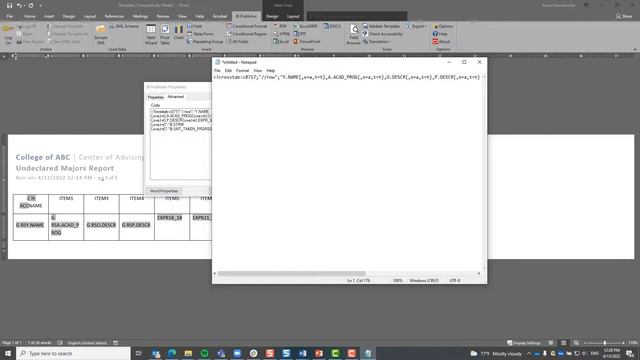
Task: Insert a Repeating Group
Action: (x=205, y=42)
